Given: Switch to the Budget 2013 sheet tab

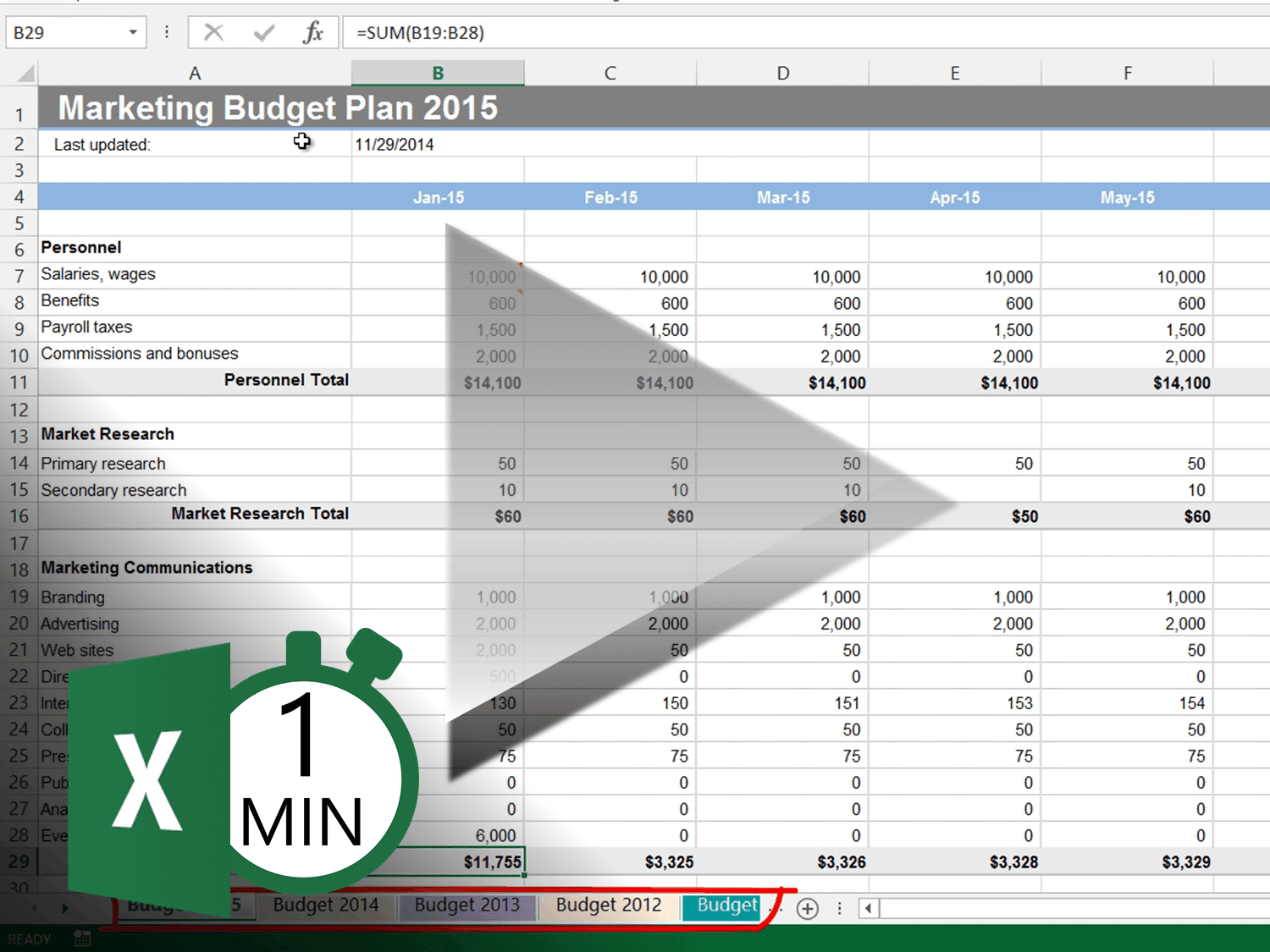Looking at the screenshot, I should [x=467, y=905].
